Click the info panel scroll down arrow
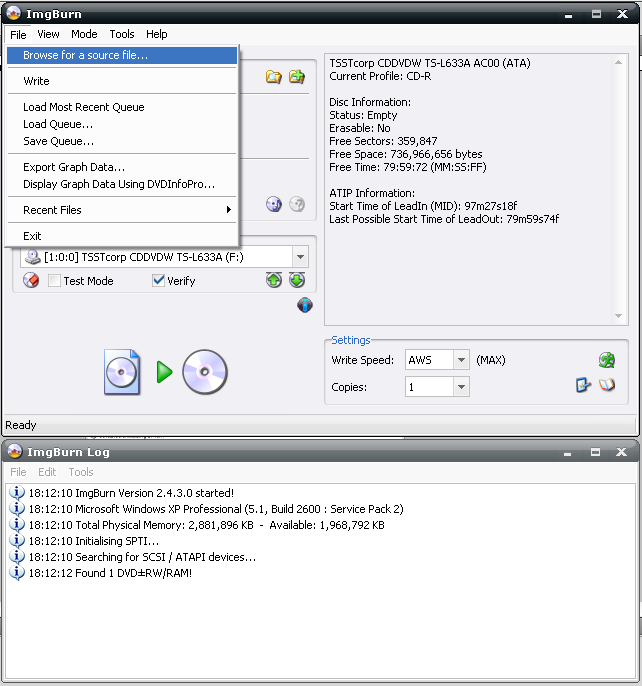 [x=618, y=316]
